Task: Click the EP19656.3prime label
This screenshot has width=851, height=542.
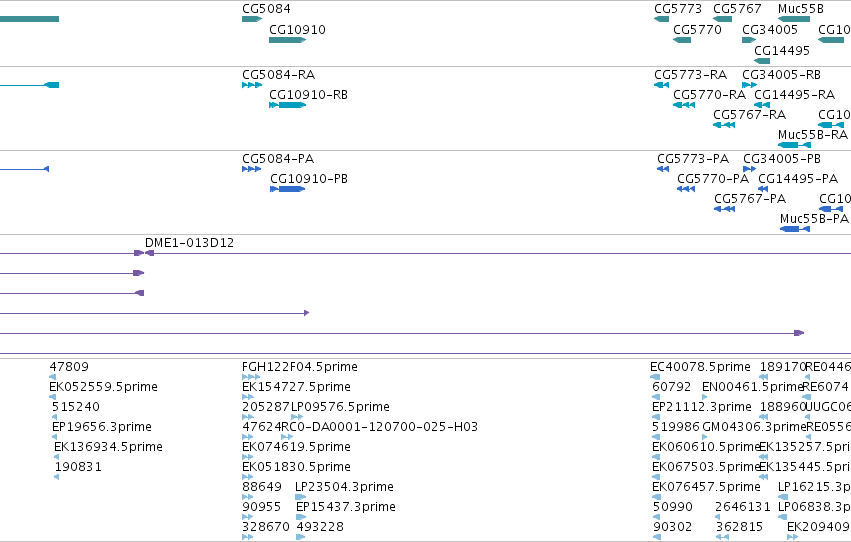Action: 102,426
